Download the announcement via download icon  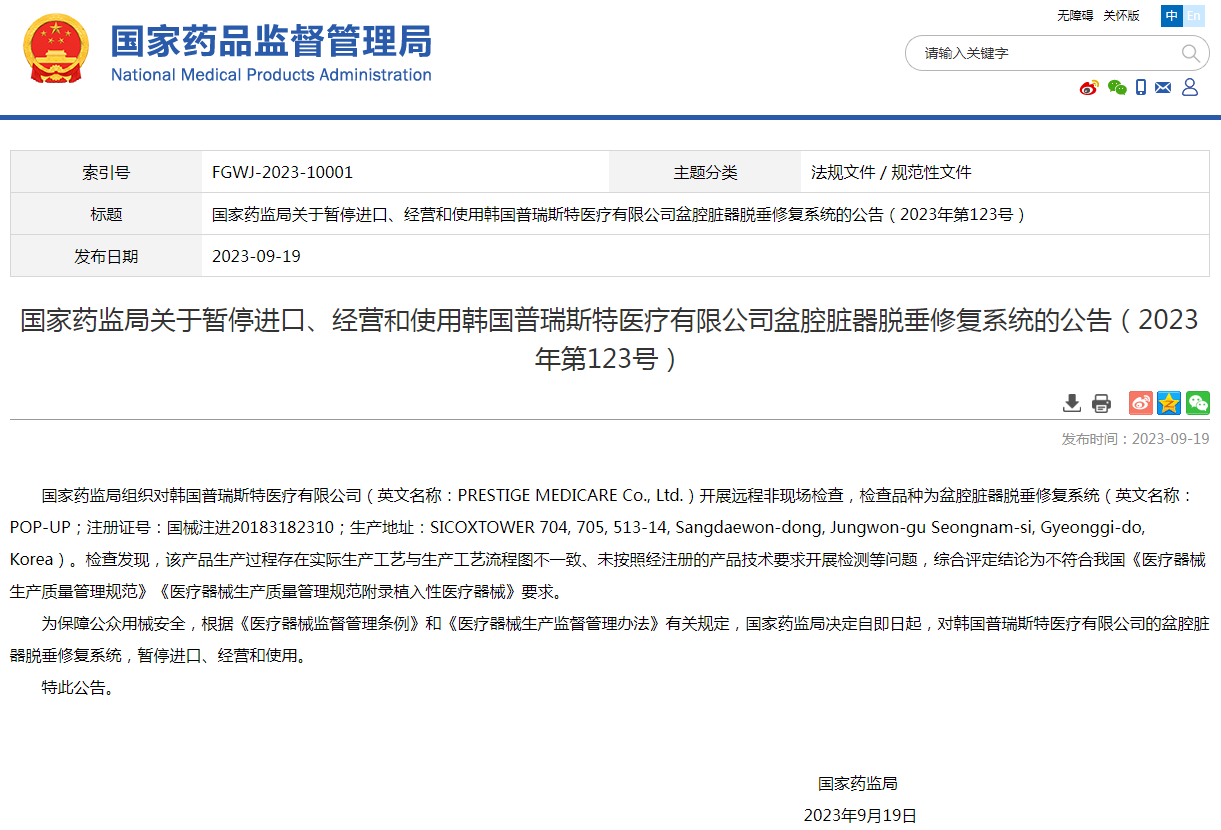click(1072, 403)
